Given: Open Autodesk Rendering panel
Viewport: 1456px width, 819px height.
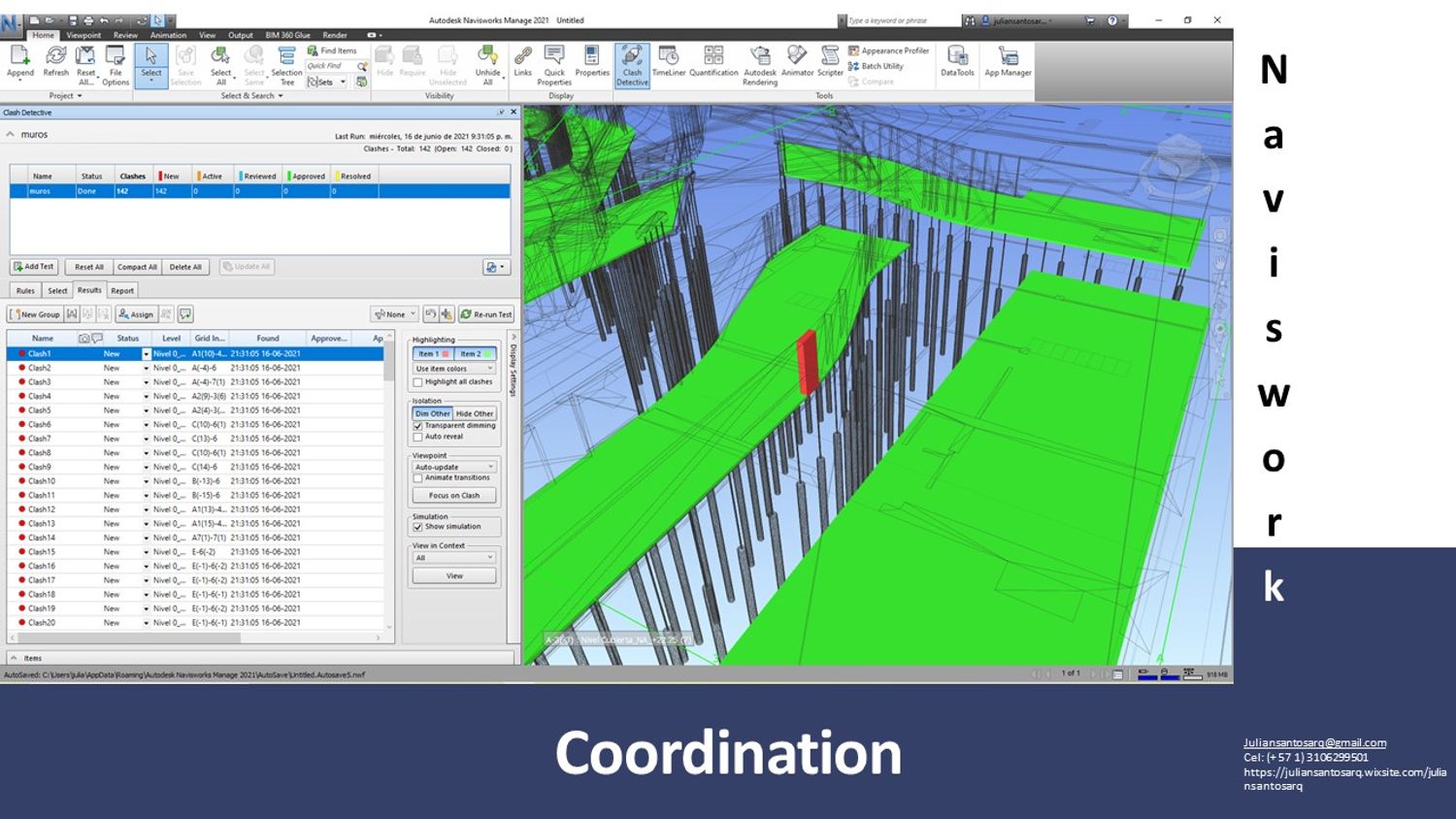Looking at the screenshot, I should [x=760, y=62].
